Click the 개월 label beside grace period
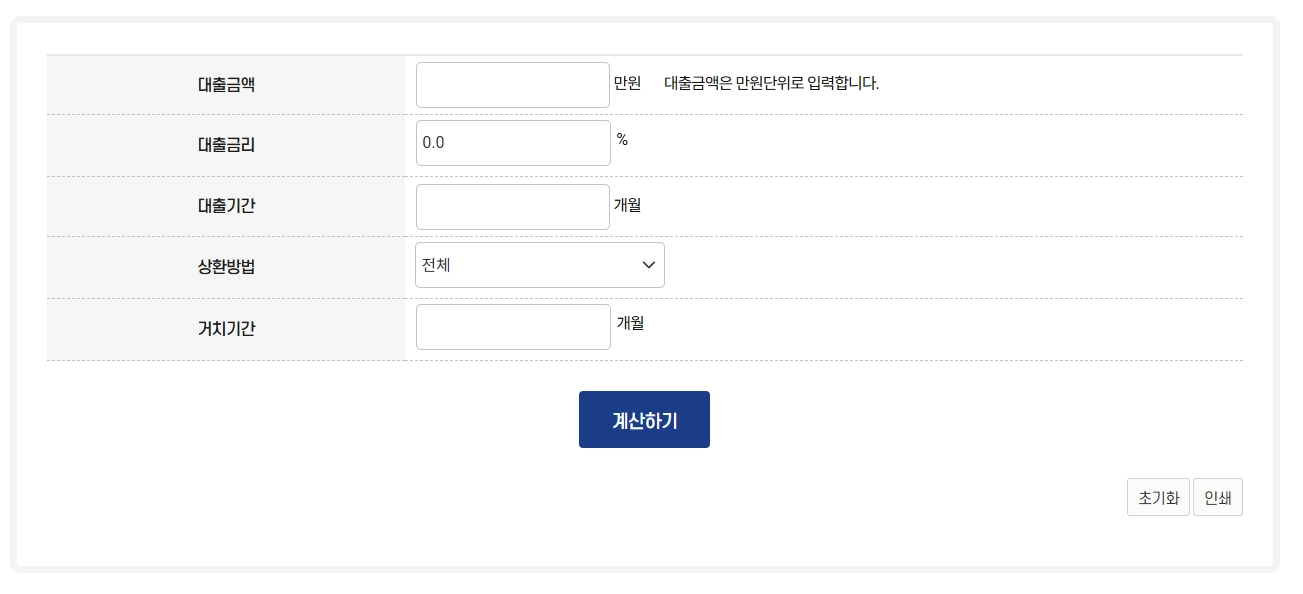The image size is (1303, 594). (x=631, y=324)
